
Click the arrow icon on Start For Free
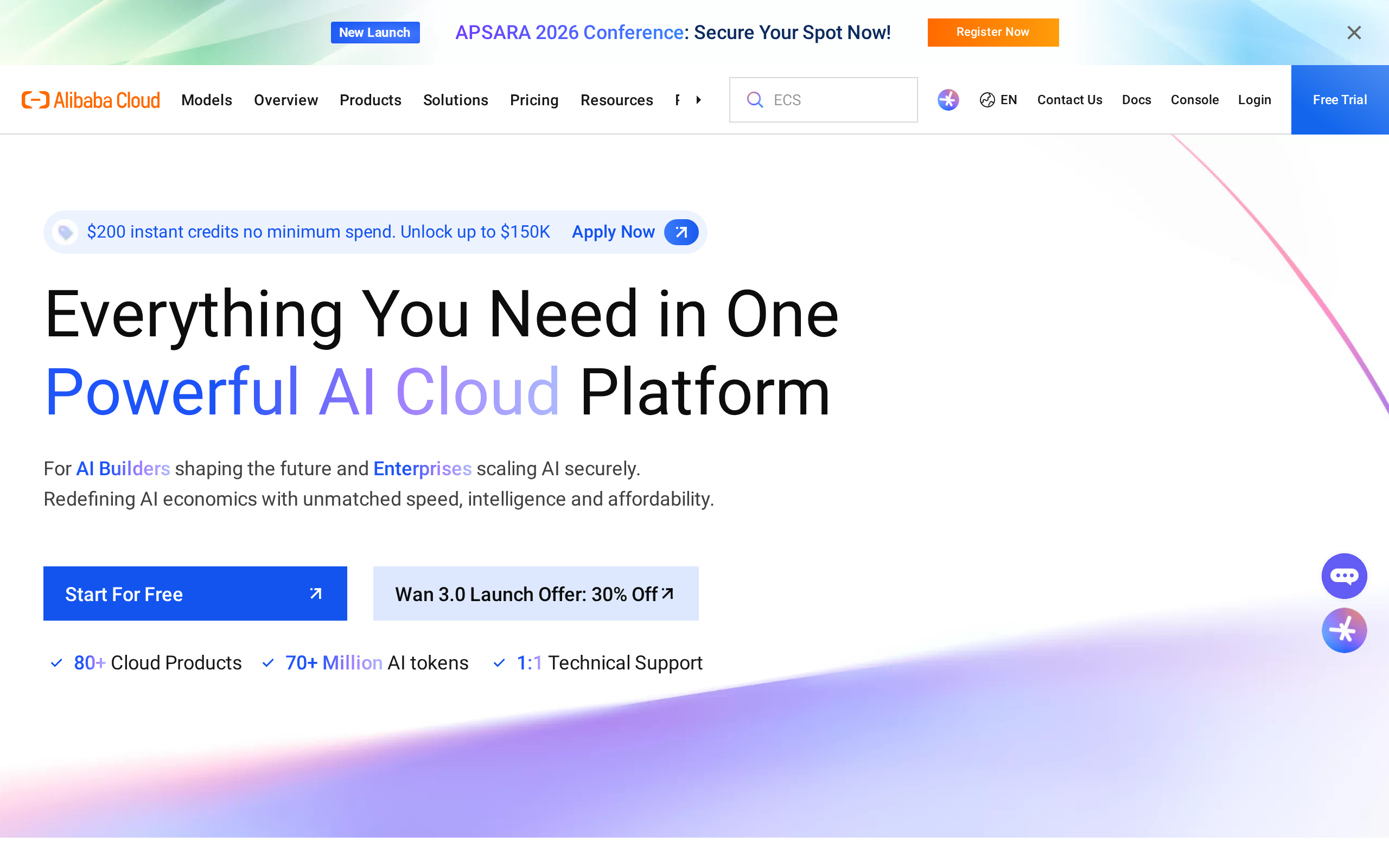316,593
